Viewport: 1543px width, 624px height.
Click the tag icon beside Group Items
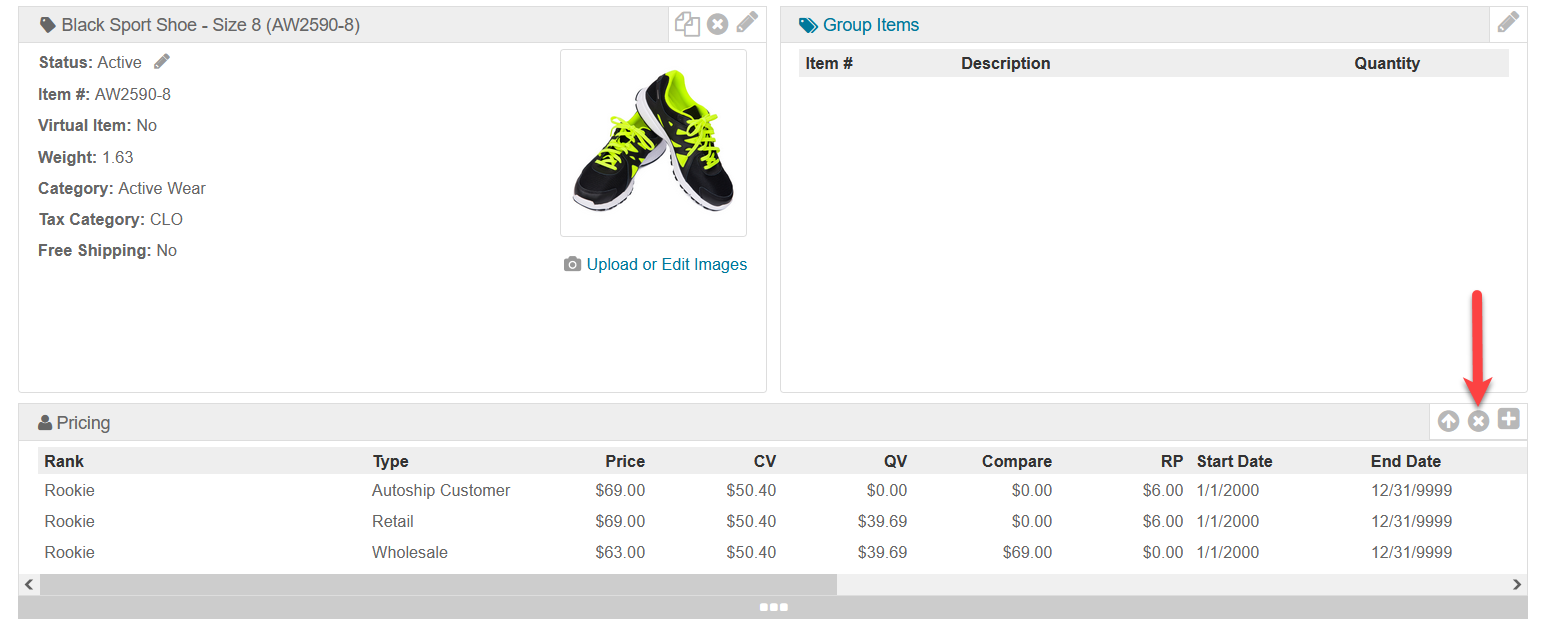(x=808, y=25)
